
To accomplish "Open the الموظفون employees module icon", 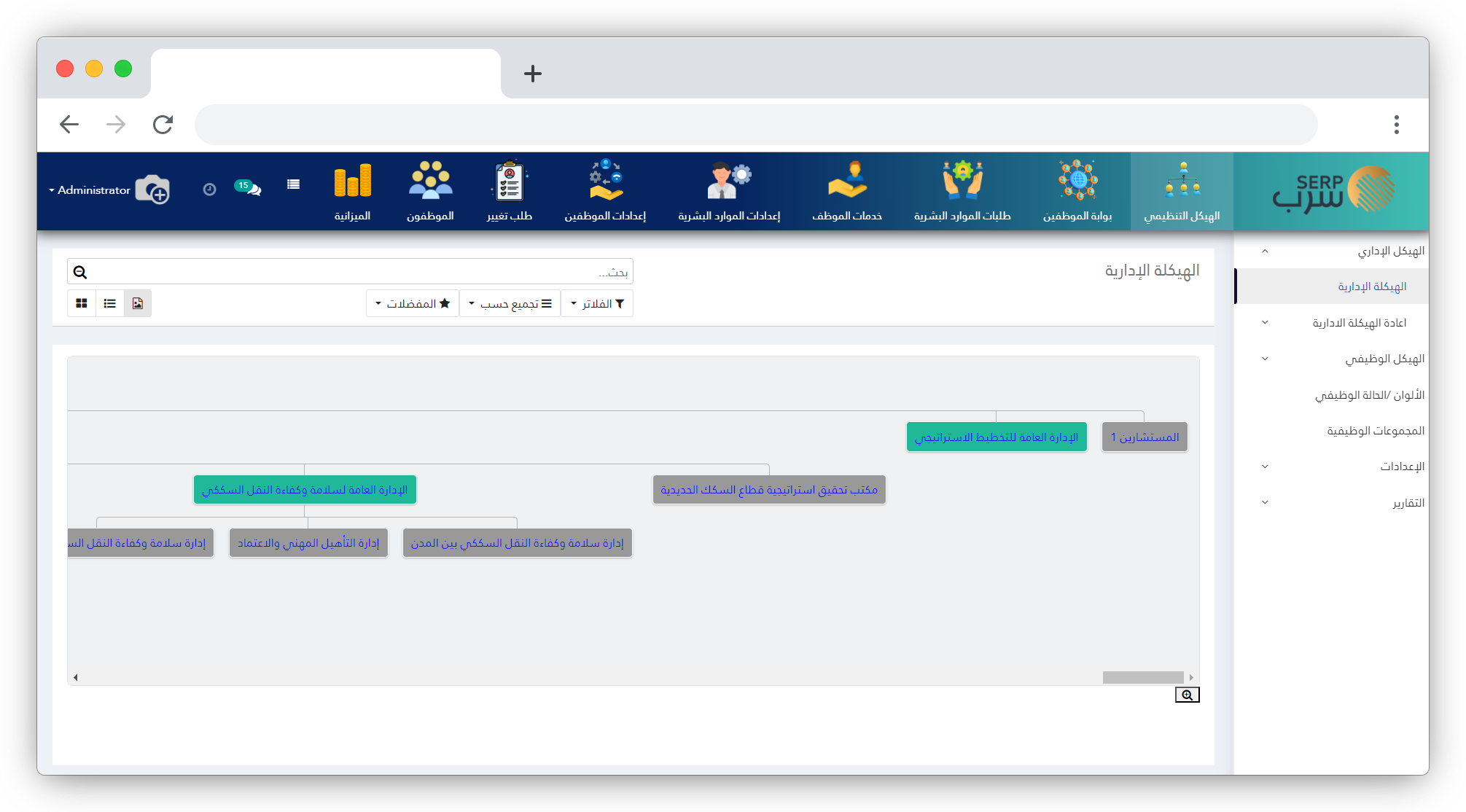I will [430, 181].
